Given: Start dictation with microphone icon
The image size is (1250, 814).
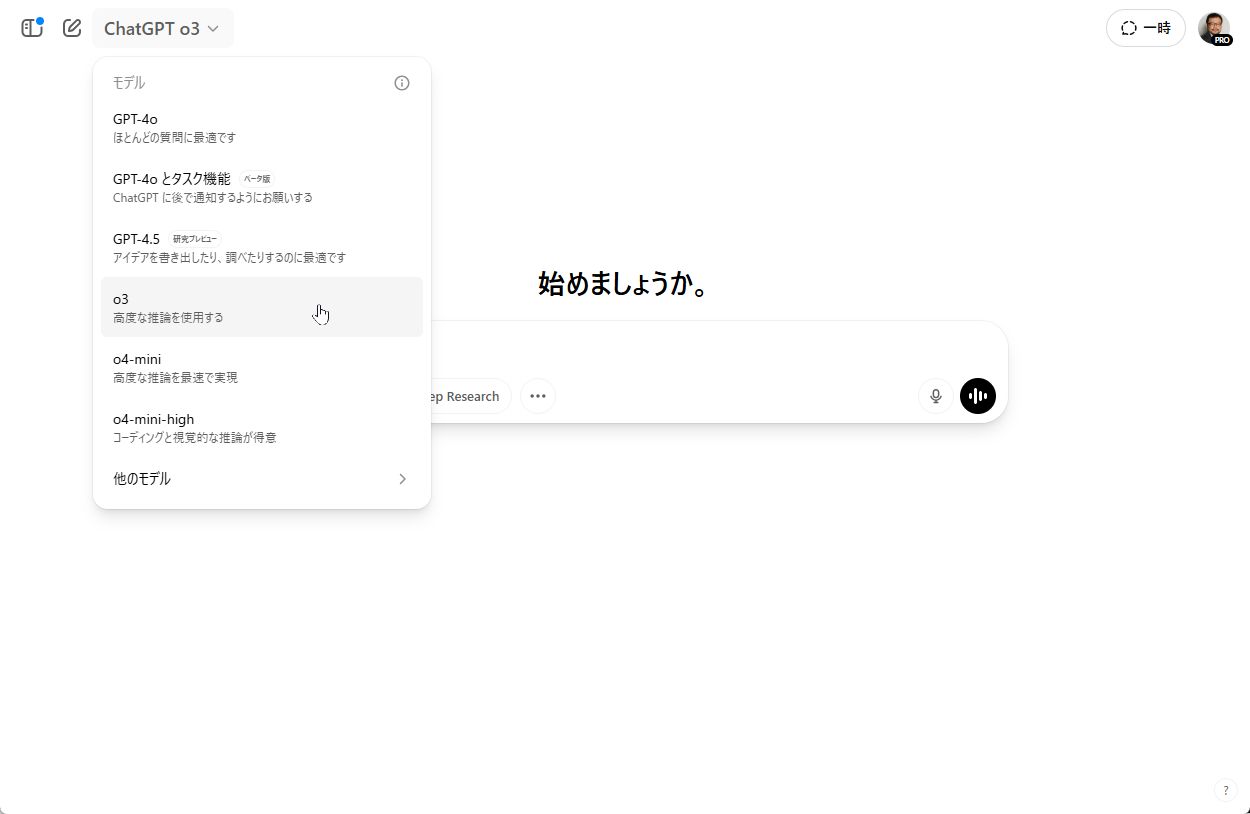Looking at the screenshot, I should [x=936, y=396].
